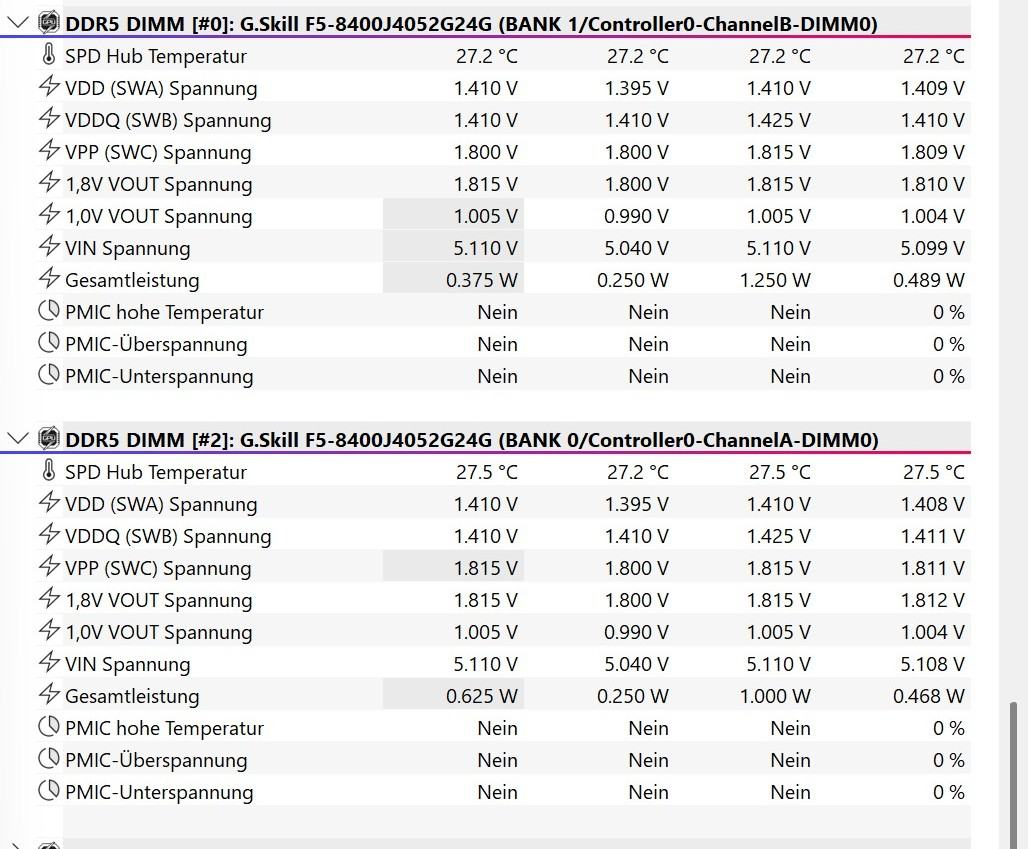Click the 0.625 W Gesamtleistung current value
The height and width of the screenshot is (849, 1028).
[x=481, y=696]
